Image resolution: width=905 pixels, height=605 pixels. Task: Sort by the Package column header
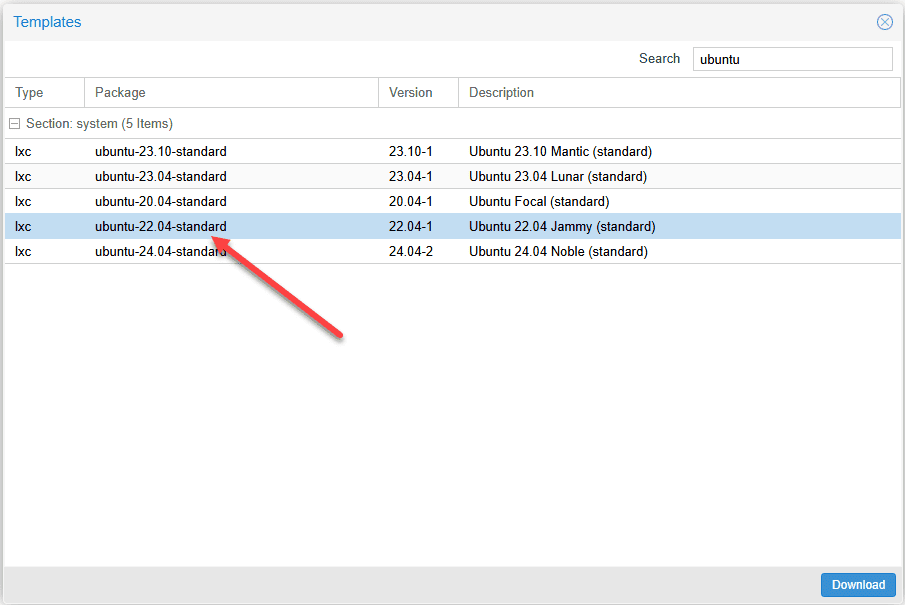tap(231, 92)
